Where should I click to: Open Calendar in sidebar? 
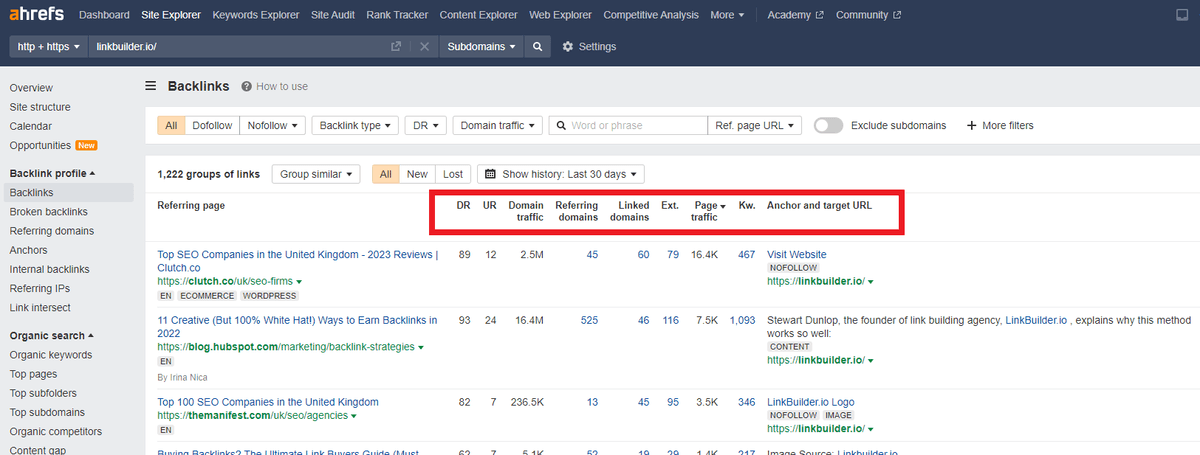[x=30, y=126]
